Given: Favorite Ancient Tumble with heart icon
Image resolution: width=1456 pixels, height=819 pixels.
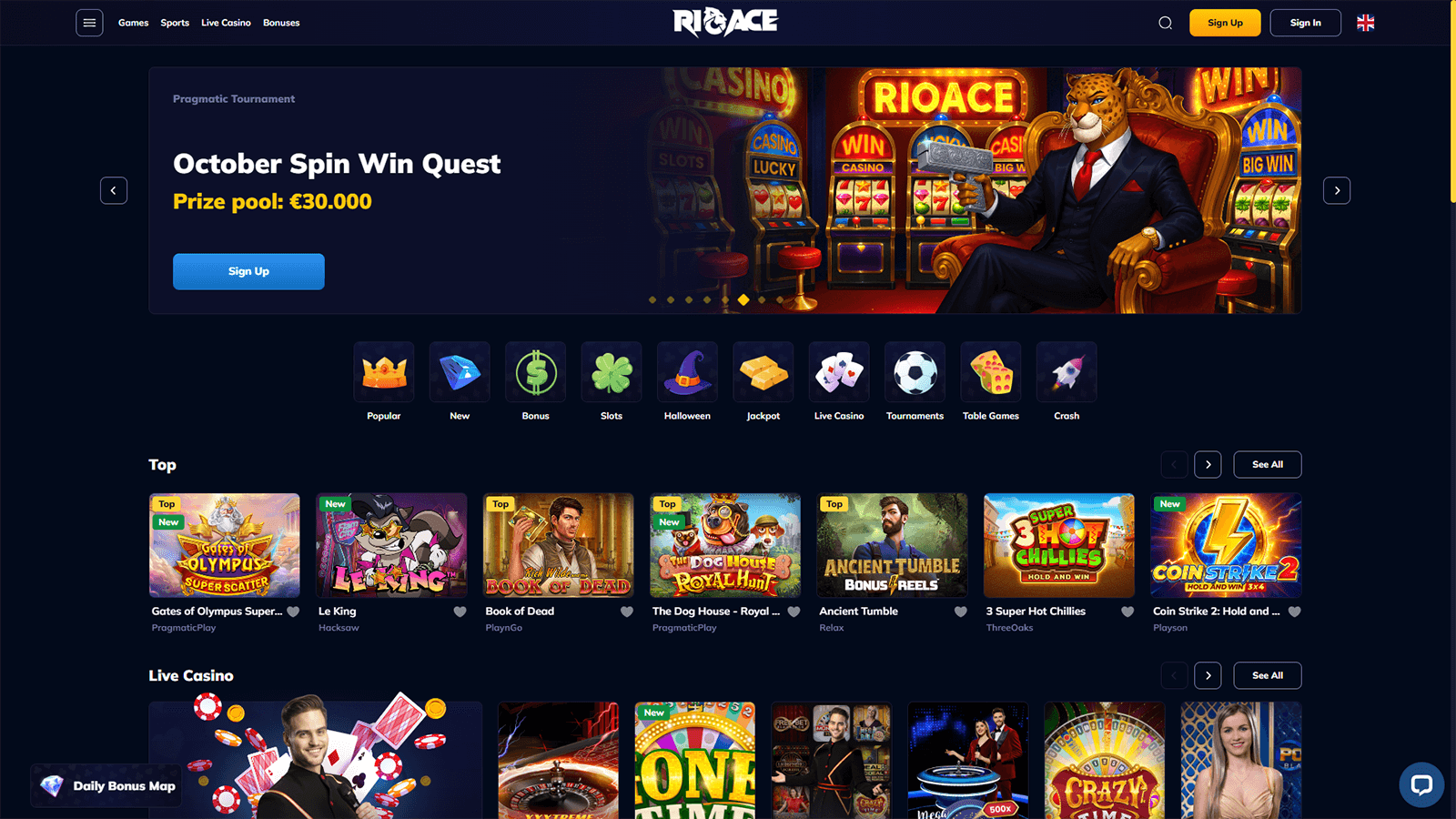Looking at the screenshot, I should 960,612.
